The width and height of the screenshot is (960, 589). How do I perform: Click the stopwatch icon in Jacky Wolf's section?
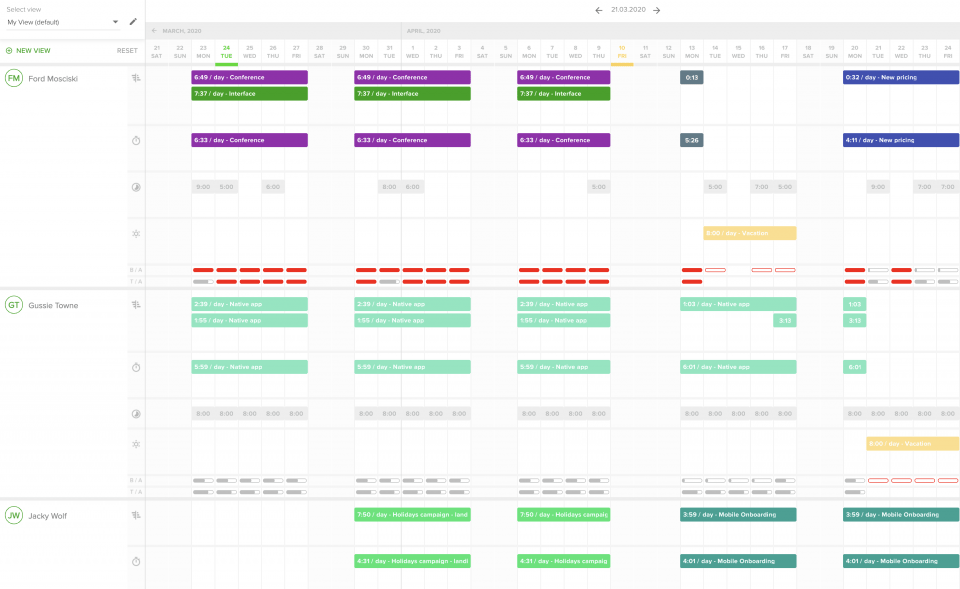pyautogui.click(x=136, y=561)
